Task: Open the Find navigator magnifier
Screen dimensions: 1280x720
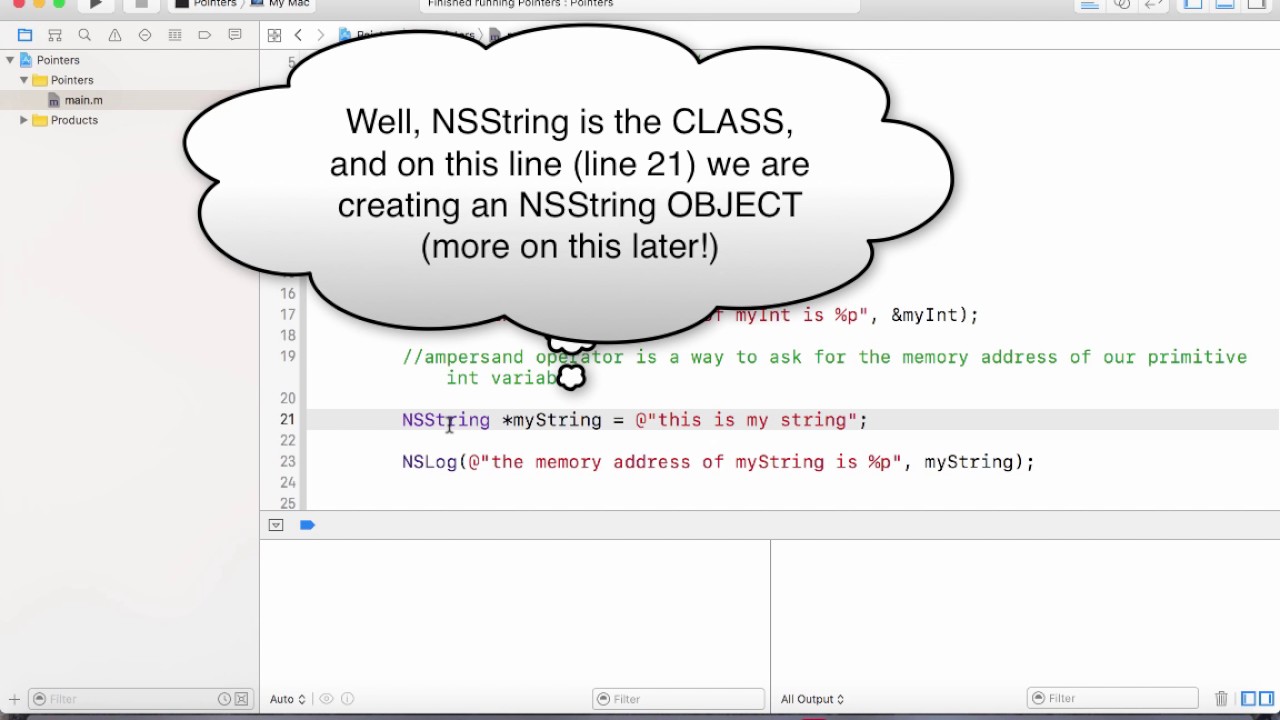Action: click(x=85, y=35)
